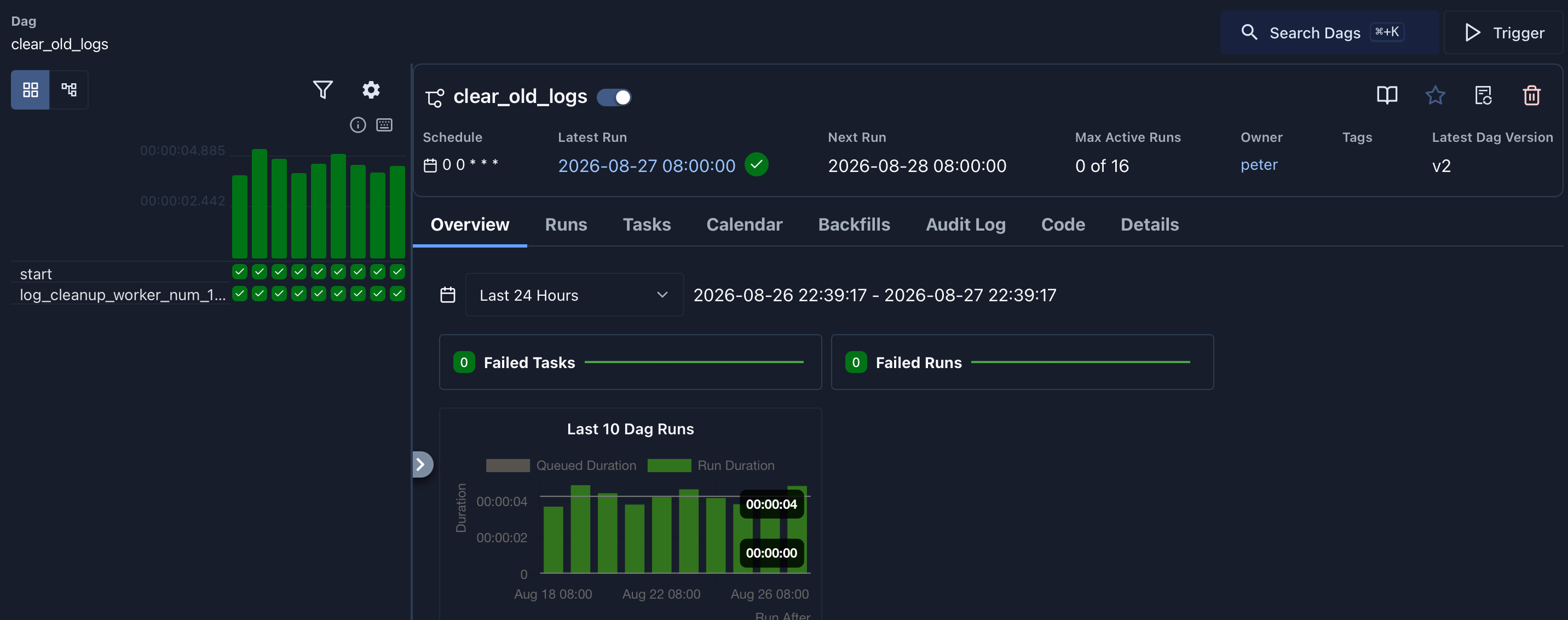Image resolution: width=1568 pixels, height=620 pixels.
Task: Select the last grid run duration bar
Action: click(397, 212)
